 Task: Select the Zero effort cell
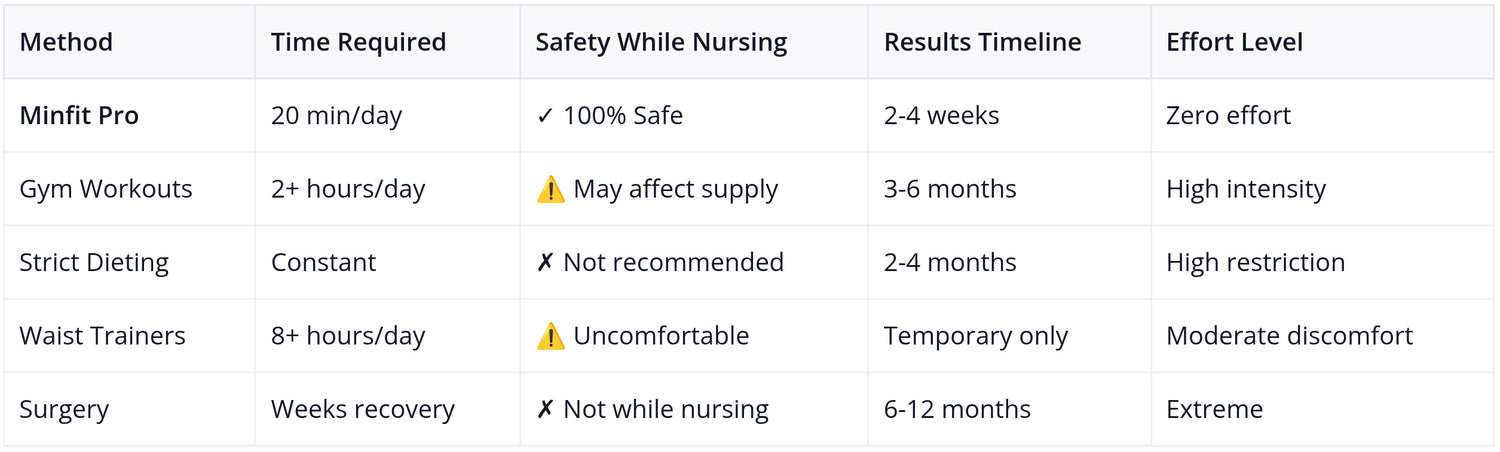tap(1322, 116)
